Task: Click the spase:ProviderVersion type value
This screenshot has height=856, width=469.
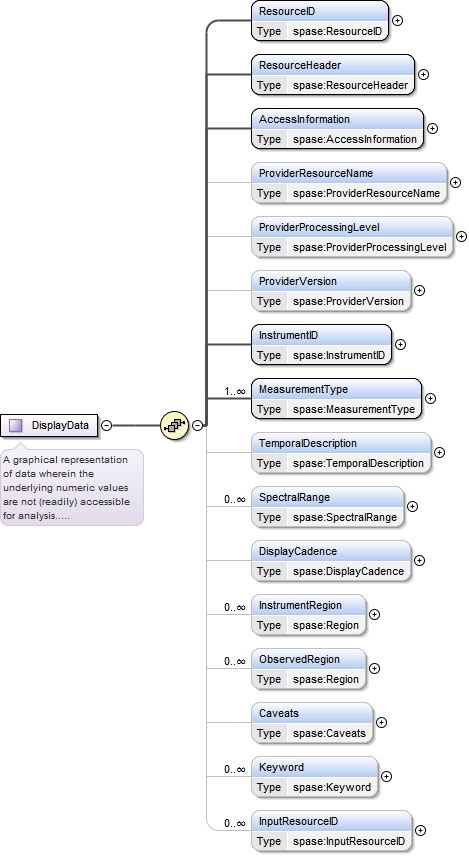Action: coord(348,302)
